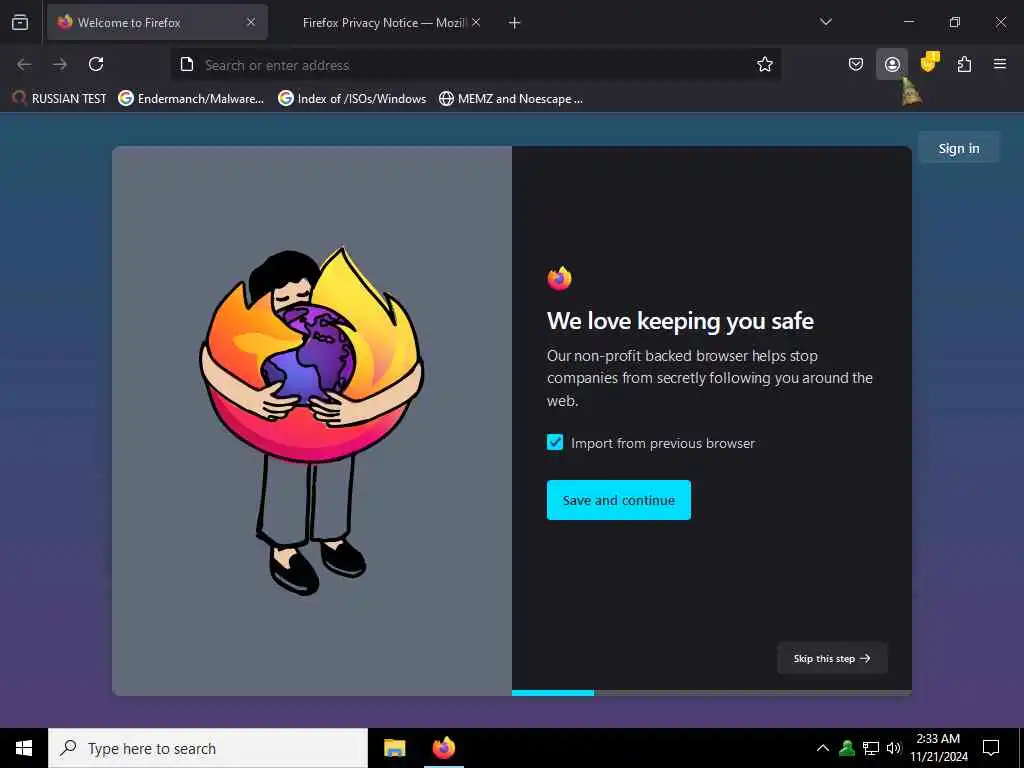Click the yellow shield extension icon
1024x768 pixels.
pos(929,63)
